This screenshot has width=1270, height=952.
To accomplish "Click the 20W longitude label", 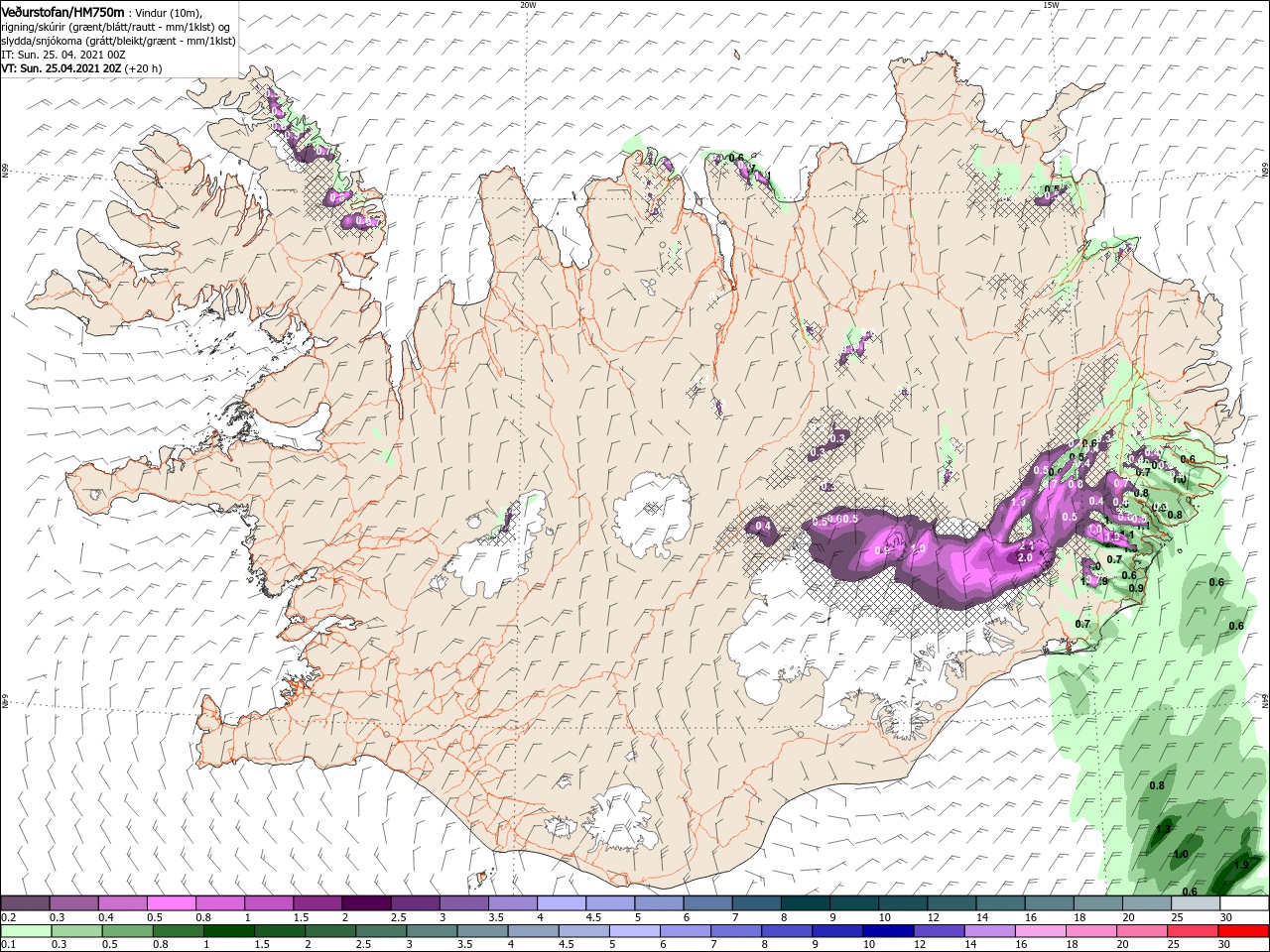I will point(528,5).
